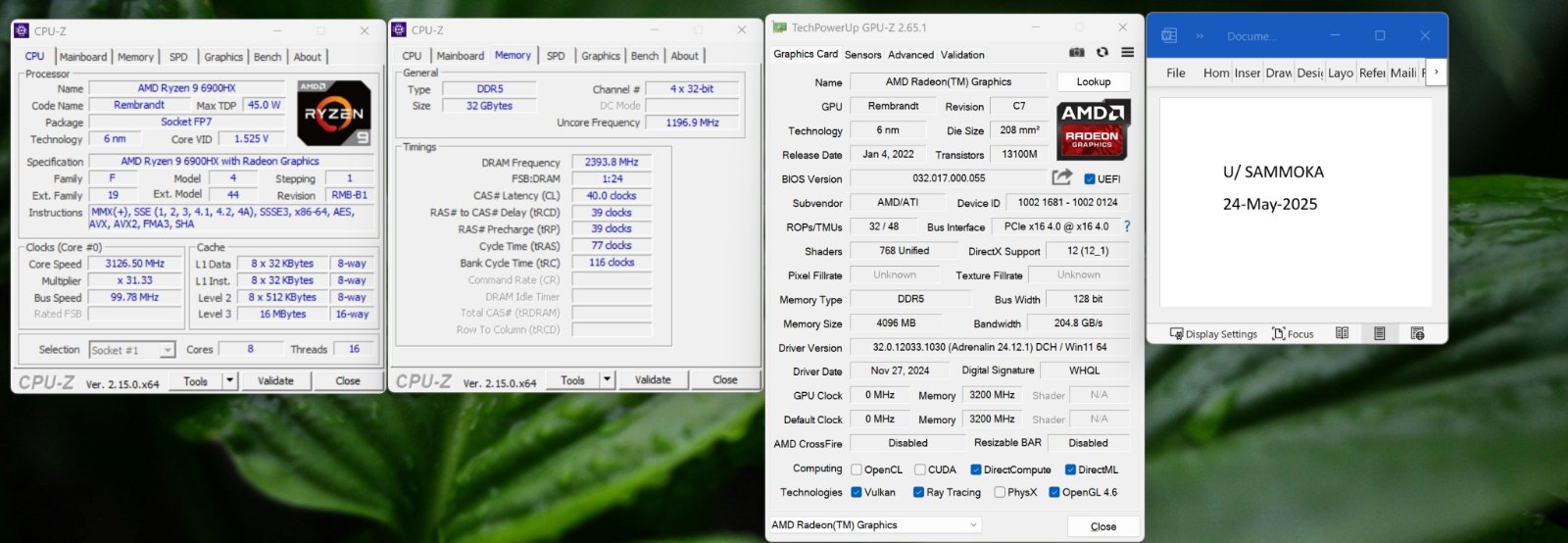
Task: Click the GPU-Z refresh icon
Action: [1102, 53]
